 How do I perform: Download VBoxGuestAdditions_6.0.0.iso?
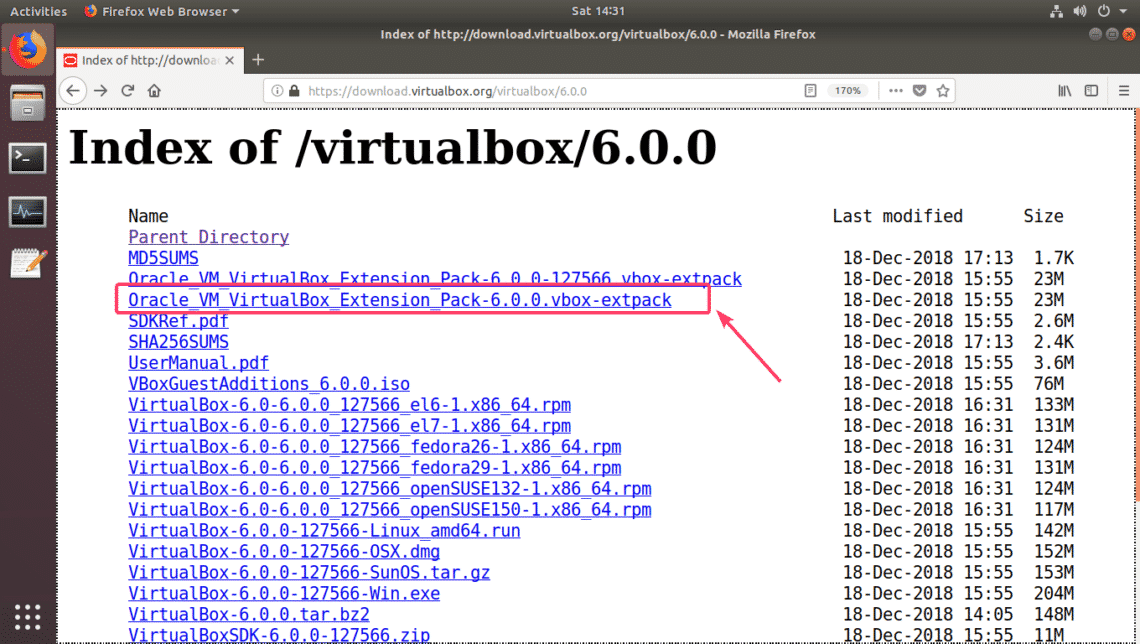(x=269, y=384)
